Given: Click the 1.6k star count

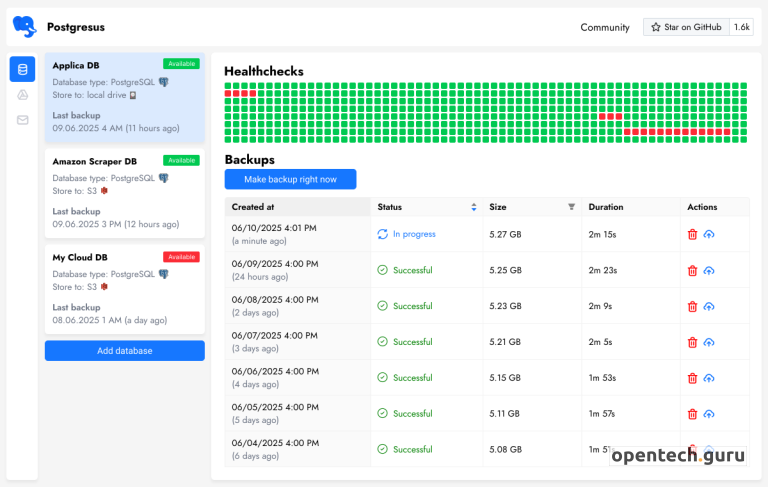Looking at the screenshot, I should tap(742, 27).
